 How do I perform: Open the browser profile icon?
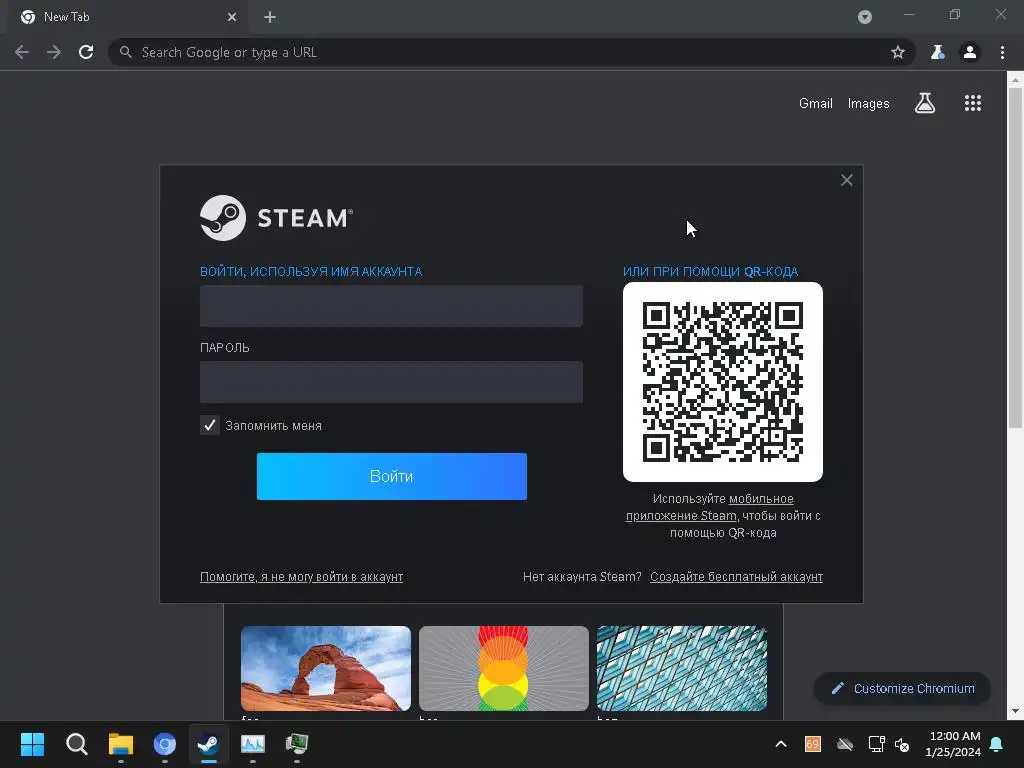coord(970,52)
